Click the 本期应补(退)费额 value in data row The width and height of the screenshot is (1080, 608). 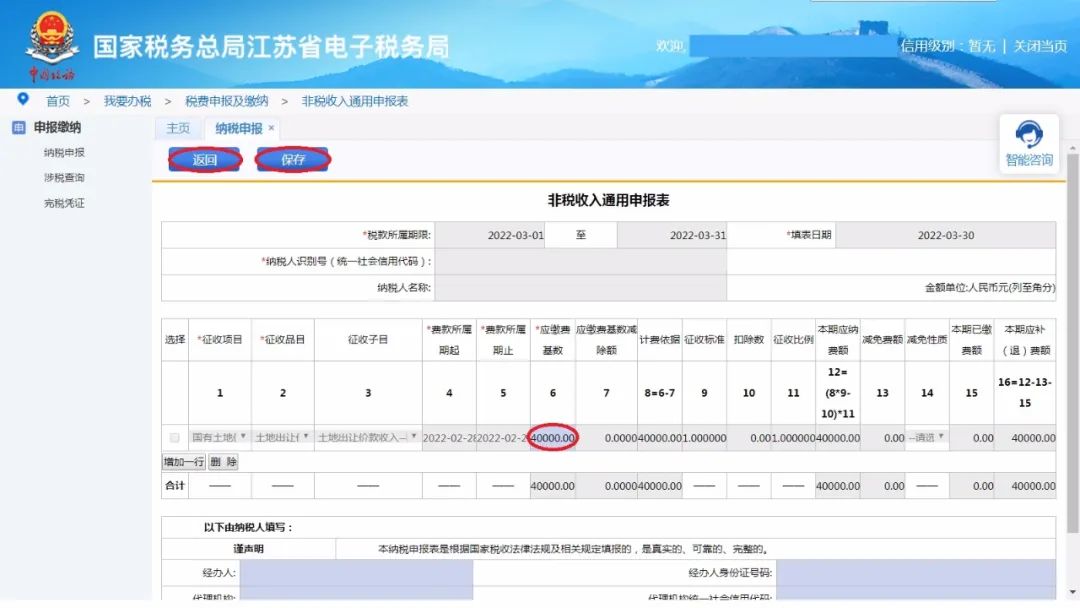coord(1025,438)
